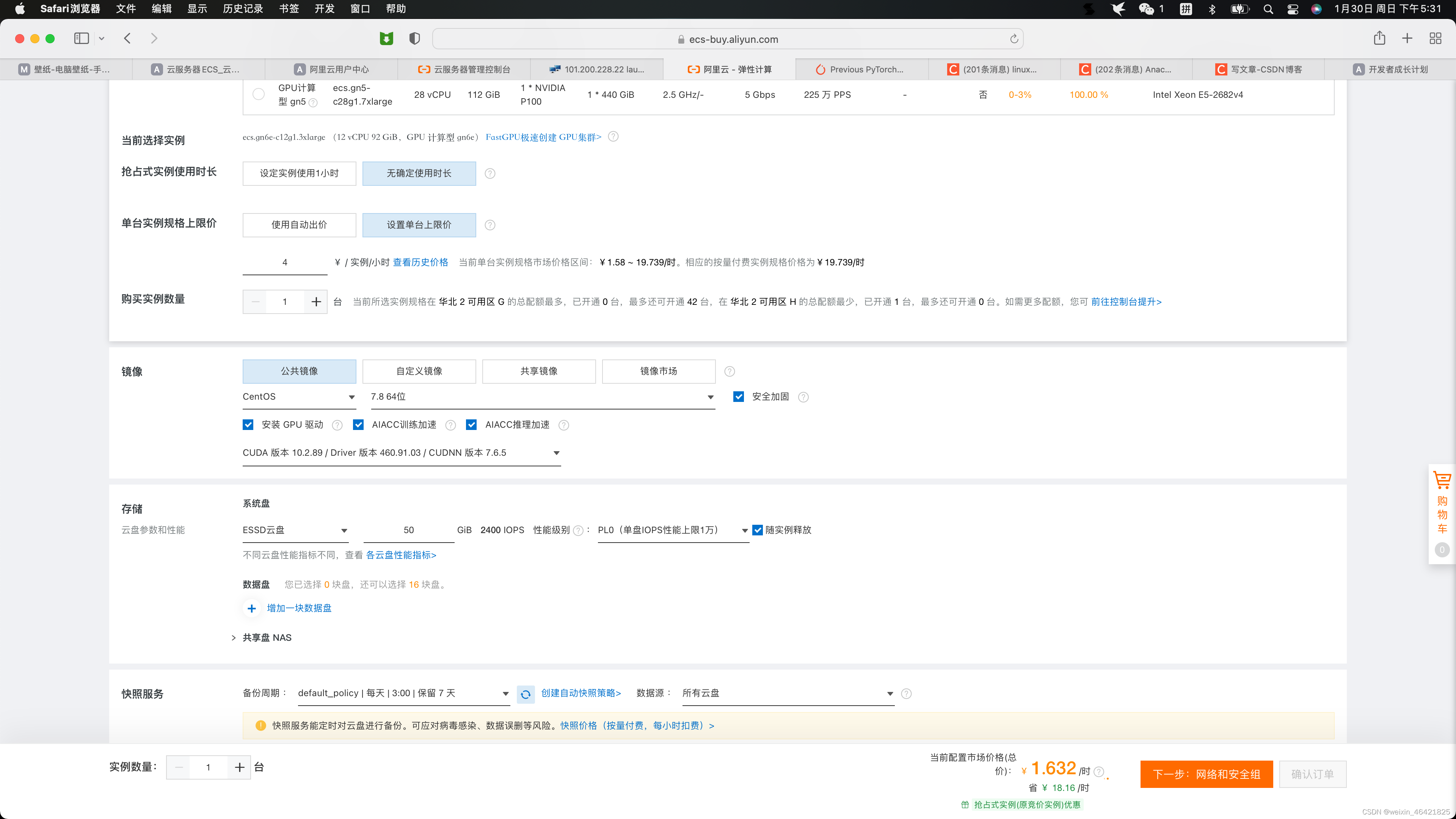
Task: Toggle the AIACC训练加速 checkbox
Action: point(358,425)
